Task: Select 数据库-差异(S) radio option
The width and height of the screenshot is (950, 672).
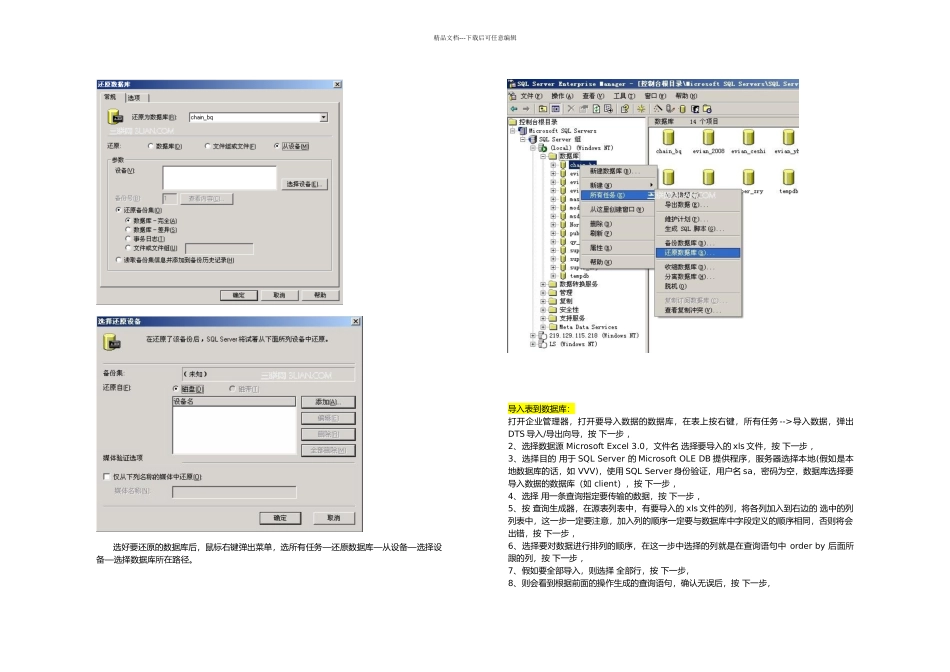Action: pyautogui.click(x=128, y=230)
